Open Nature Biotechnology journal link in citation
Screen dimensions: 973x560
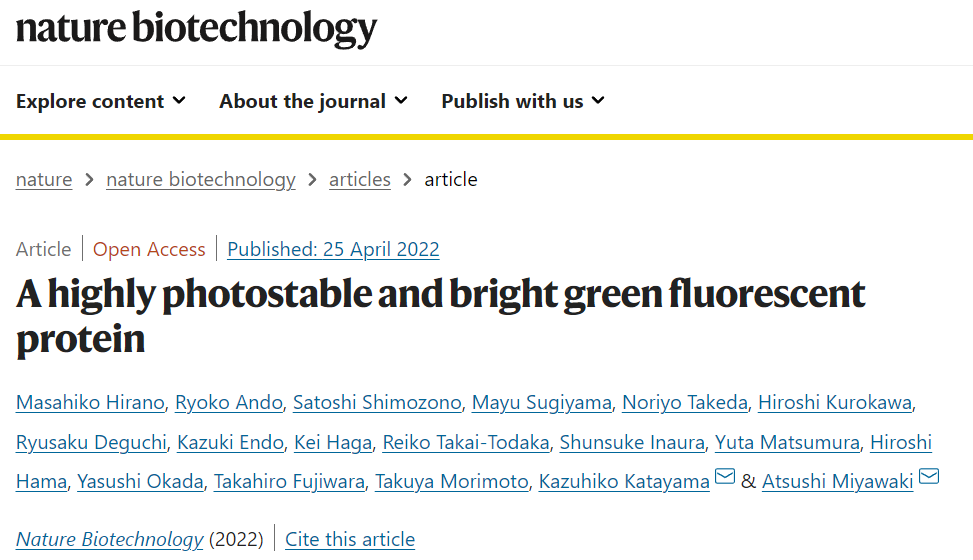pyautogui.click(x=110, y=539)
